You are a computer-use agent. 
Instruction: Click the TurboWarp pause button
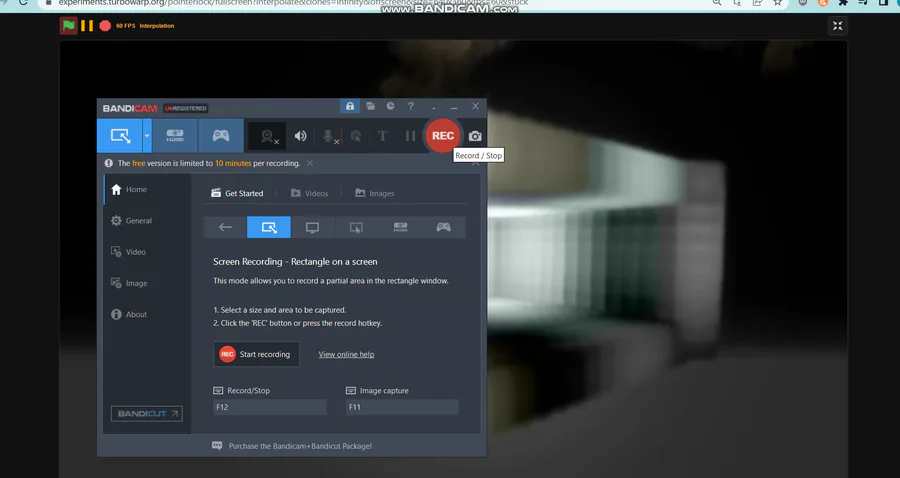click(87, 26)
